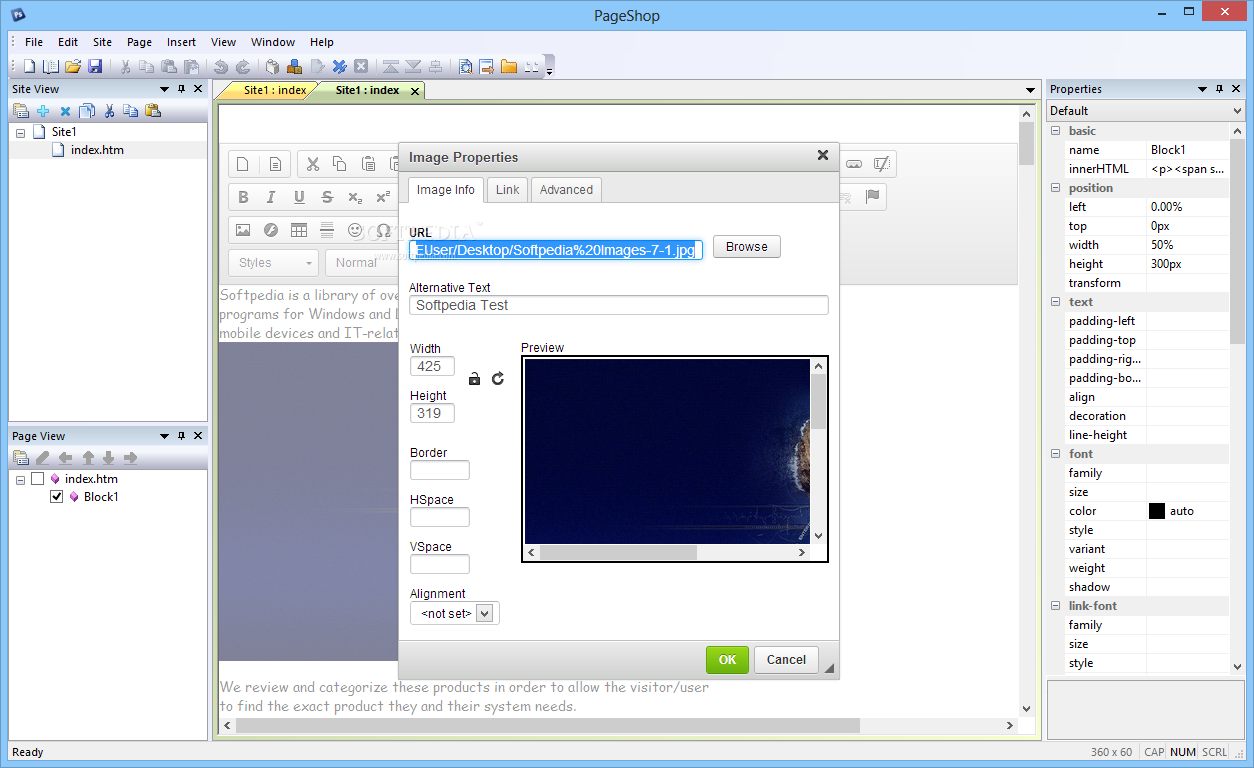
Task: Check the index.htm checkbox in Page View
Action: (x=38, y=479)
